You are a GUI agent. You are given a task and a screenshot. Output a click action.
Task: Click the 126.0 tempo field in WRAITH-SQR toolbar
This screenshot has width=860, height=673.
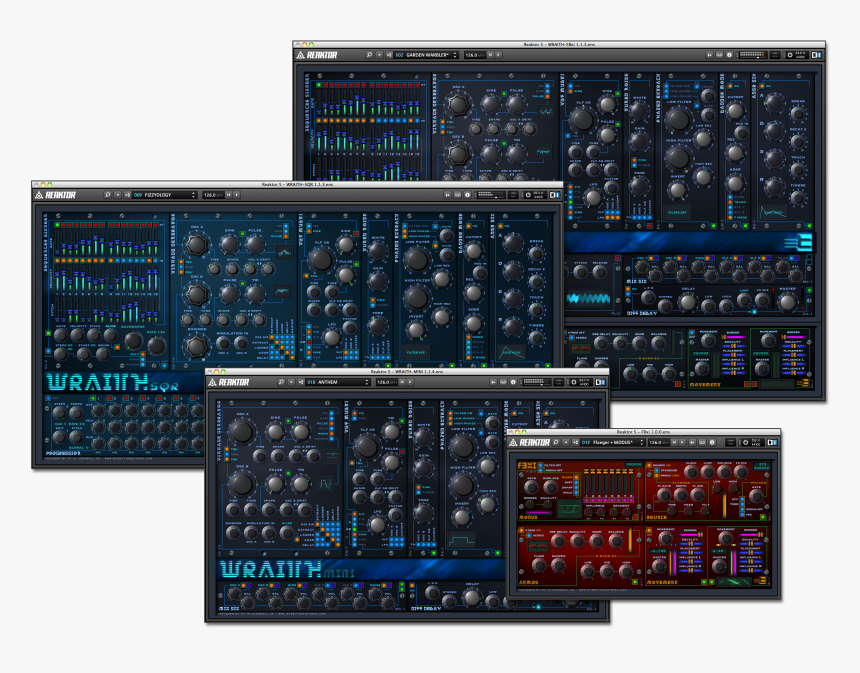(x=213, y=195)
